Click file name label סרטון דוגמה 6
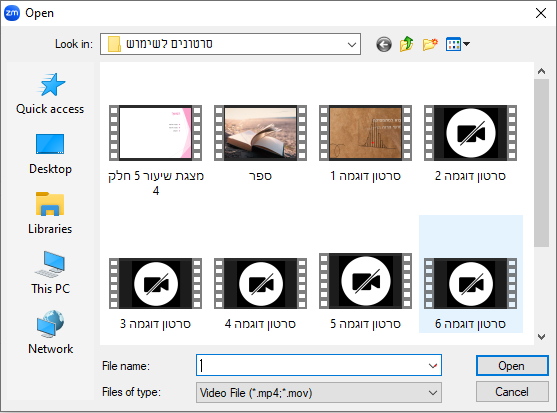Viewport: 557px width, 413px height. pyautogui.click(x=470, y=324)
